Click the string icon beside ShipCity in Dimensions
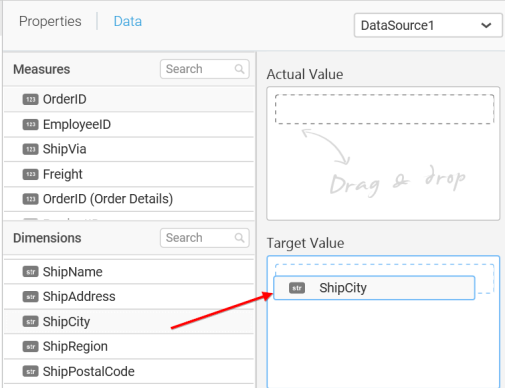This screenshot has height=388, width=505. click(30, 322)
